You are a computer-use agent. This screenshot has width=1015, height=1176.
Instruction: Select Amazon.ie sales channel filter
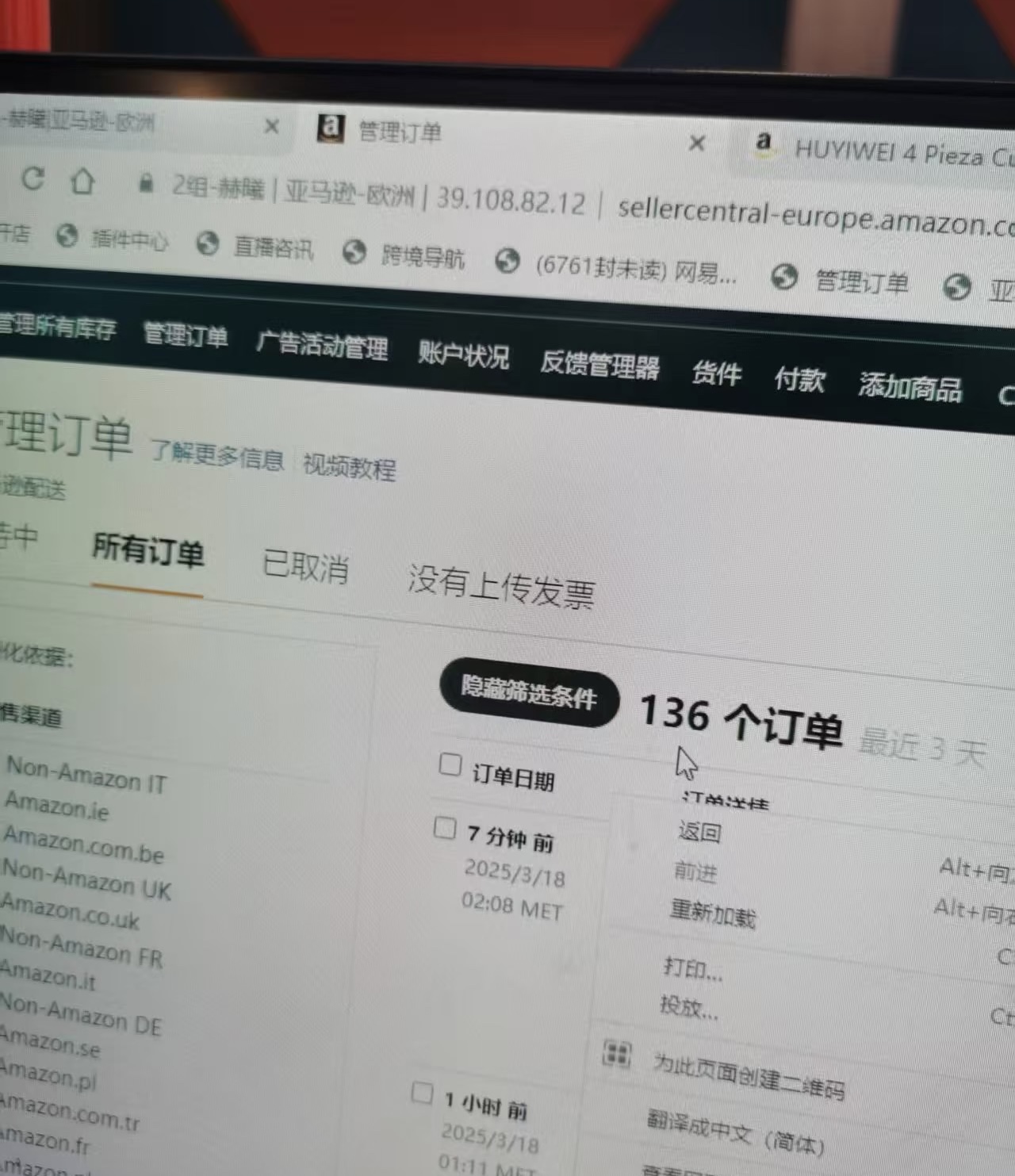pyautogui.click(x=57, y=806)
